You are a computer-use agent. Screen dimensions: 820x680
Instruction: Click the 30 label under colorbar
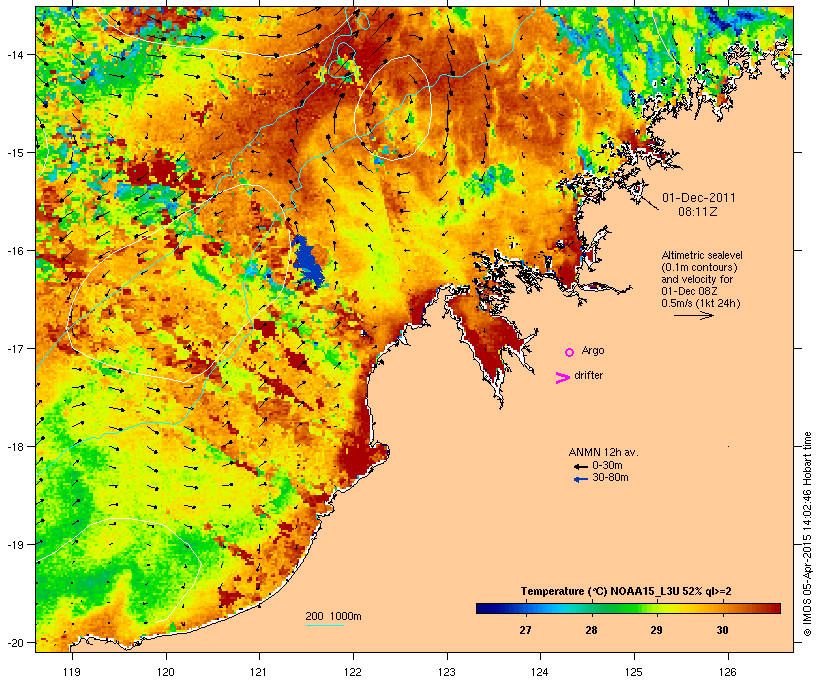(722, 630)
